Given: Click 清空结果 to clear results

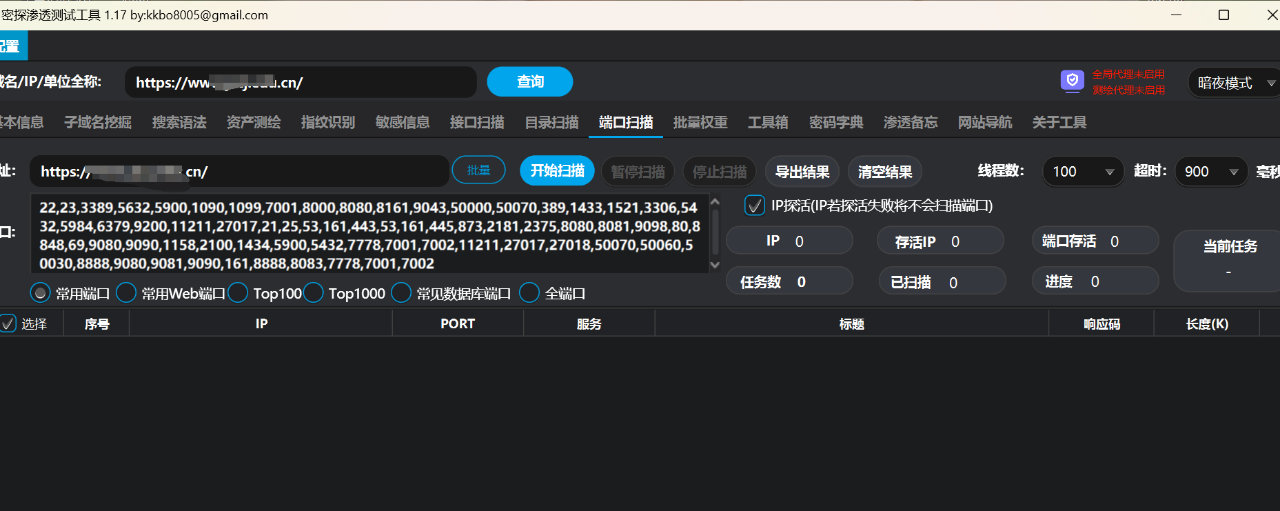Looking at the screenshot, I should coord(885,171).
